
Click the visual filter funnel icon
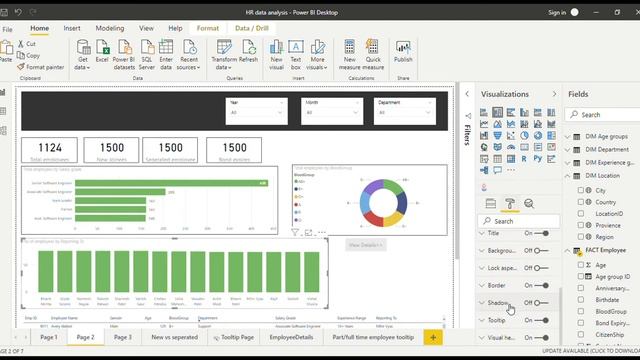[x=295, y=233]
